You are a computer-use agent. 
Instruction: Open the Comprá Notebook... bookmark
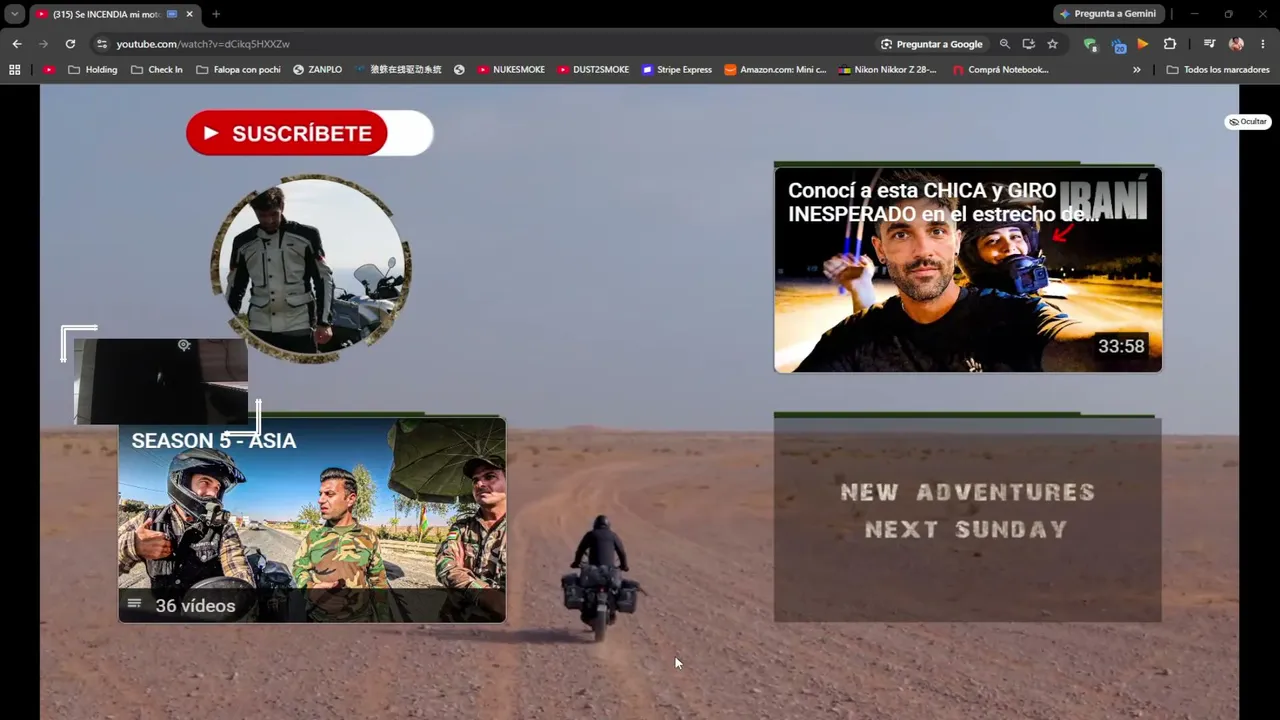click(x=1000, y=70)
